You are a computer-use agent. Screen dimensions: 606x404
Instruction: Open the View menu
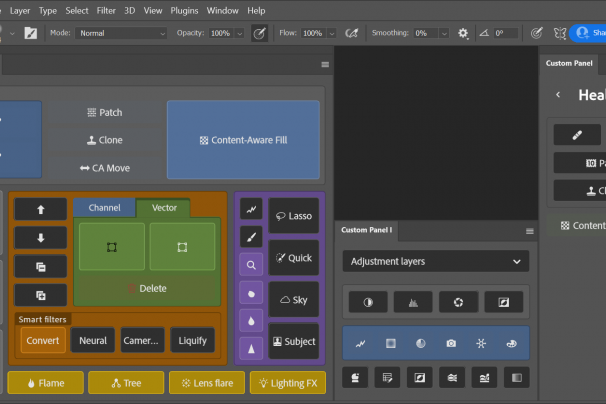click(153, 11)
